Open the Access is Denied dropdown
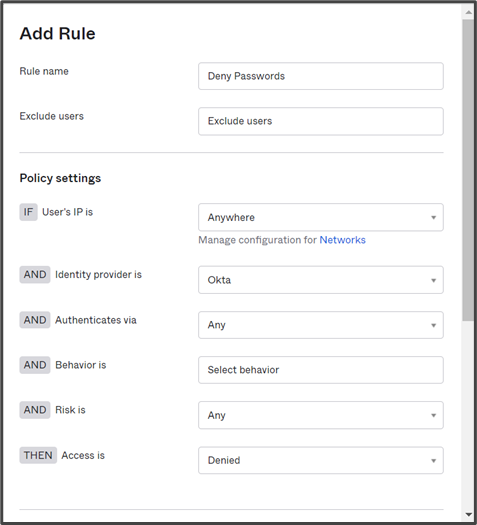Screen dimensions: 477x525 coord(321,460)
